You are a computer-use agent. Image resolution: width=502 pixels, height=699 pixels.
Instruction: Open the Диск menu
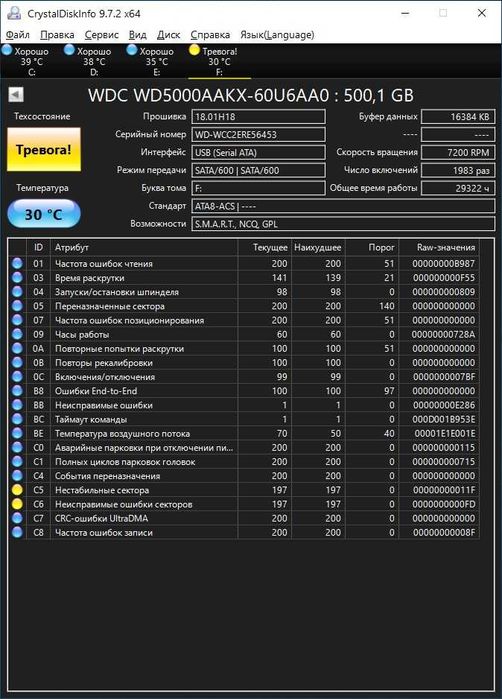click(169, 35)
